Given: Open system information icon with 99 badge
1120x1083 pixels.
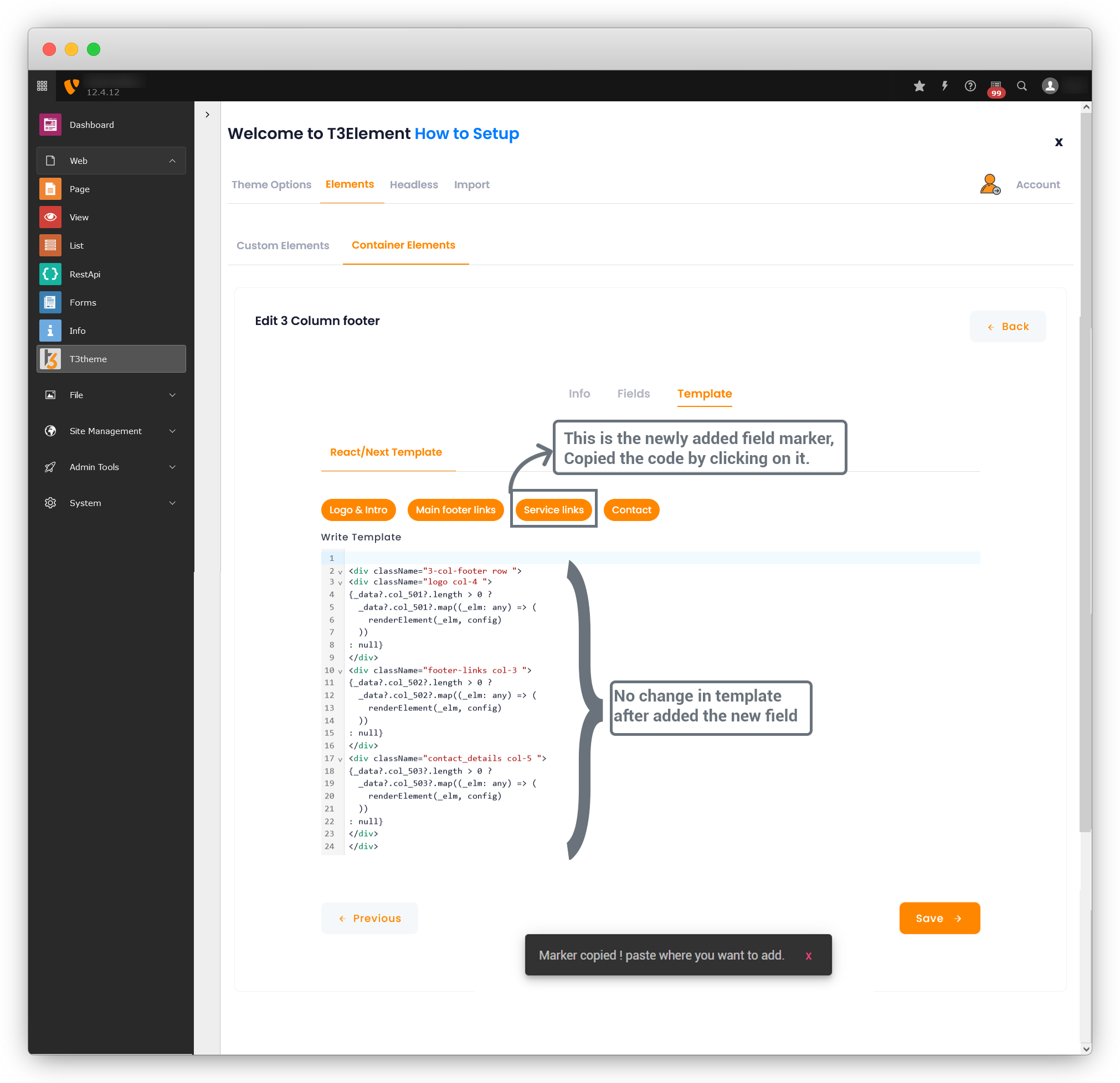Looking at the screenshot, I should (x=996, y=88).
